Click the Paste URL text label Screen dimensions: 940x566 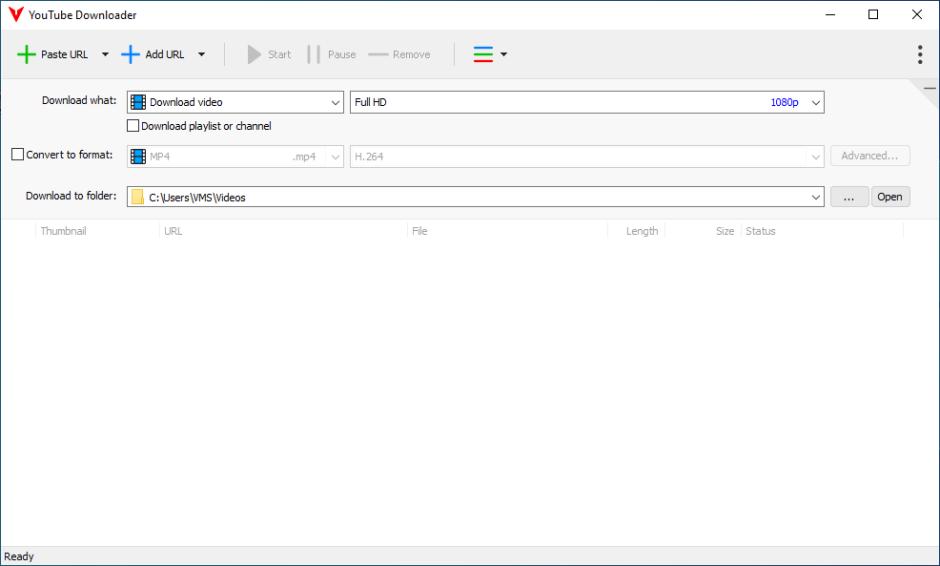coord(64,55)
